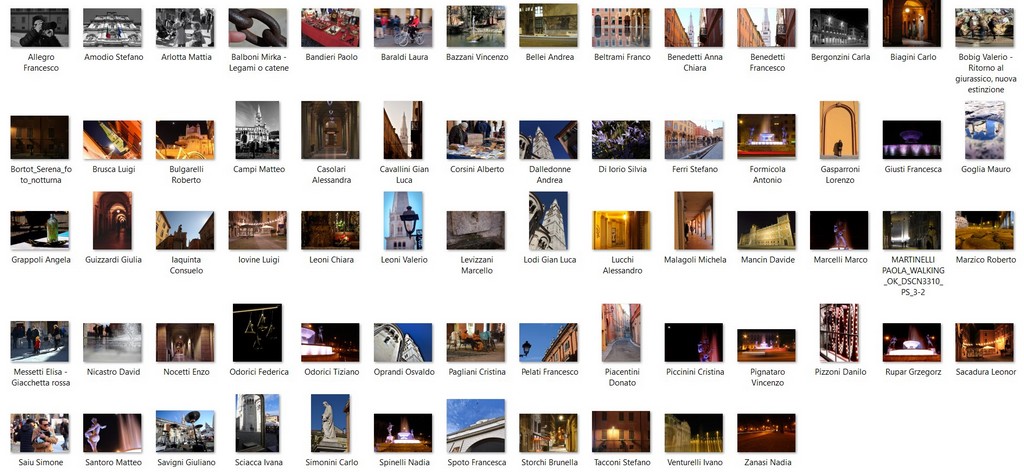
Task: Select the Dalledonne Andrea thumbnail
Action: pos(549,140)
